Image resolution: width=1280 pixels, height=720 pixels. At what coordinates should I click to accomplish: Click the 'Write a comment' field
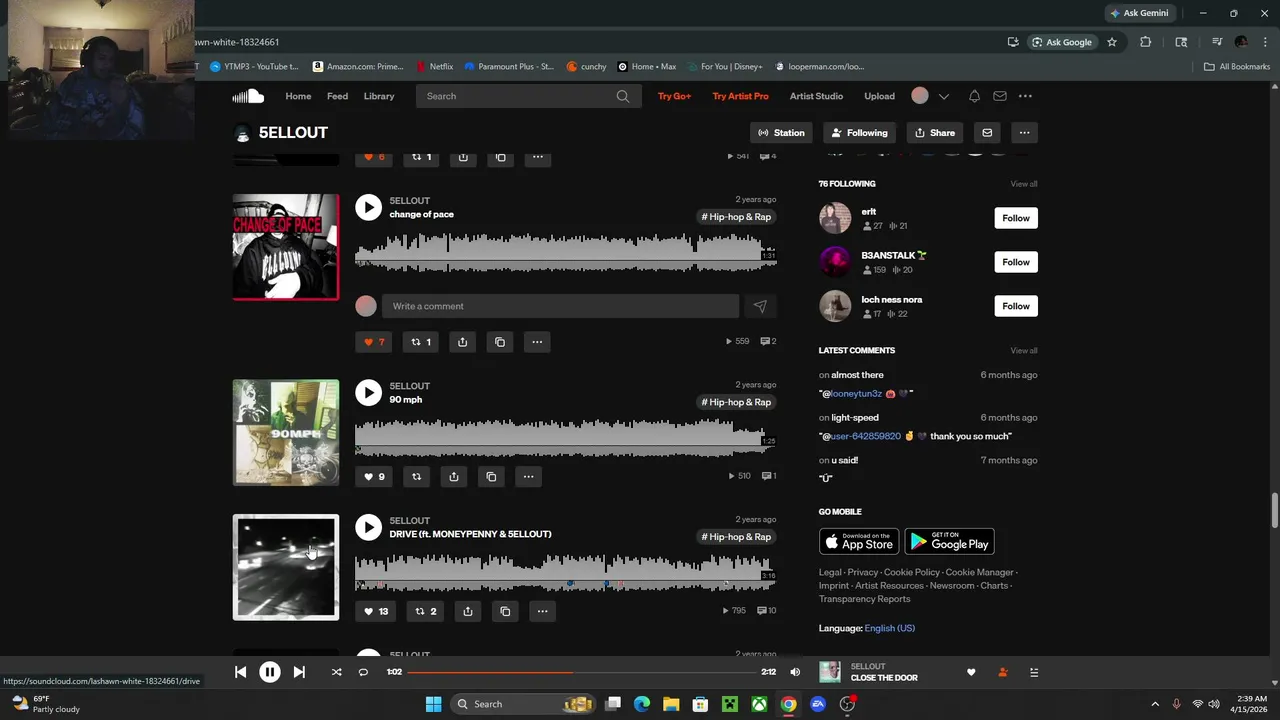560,306
